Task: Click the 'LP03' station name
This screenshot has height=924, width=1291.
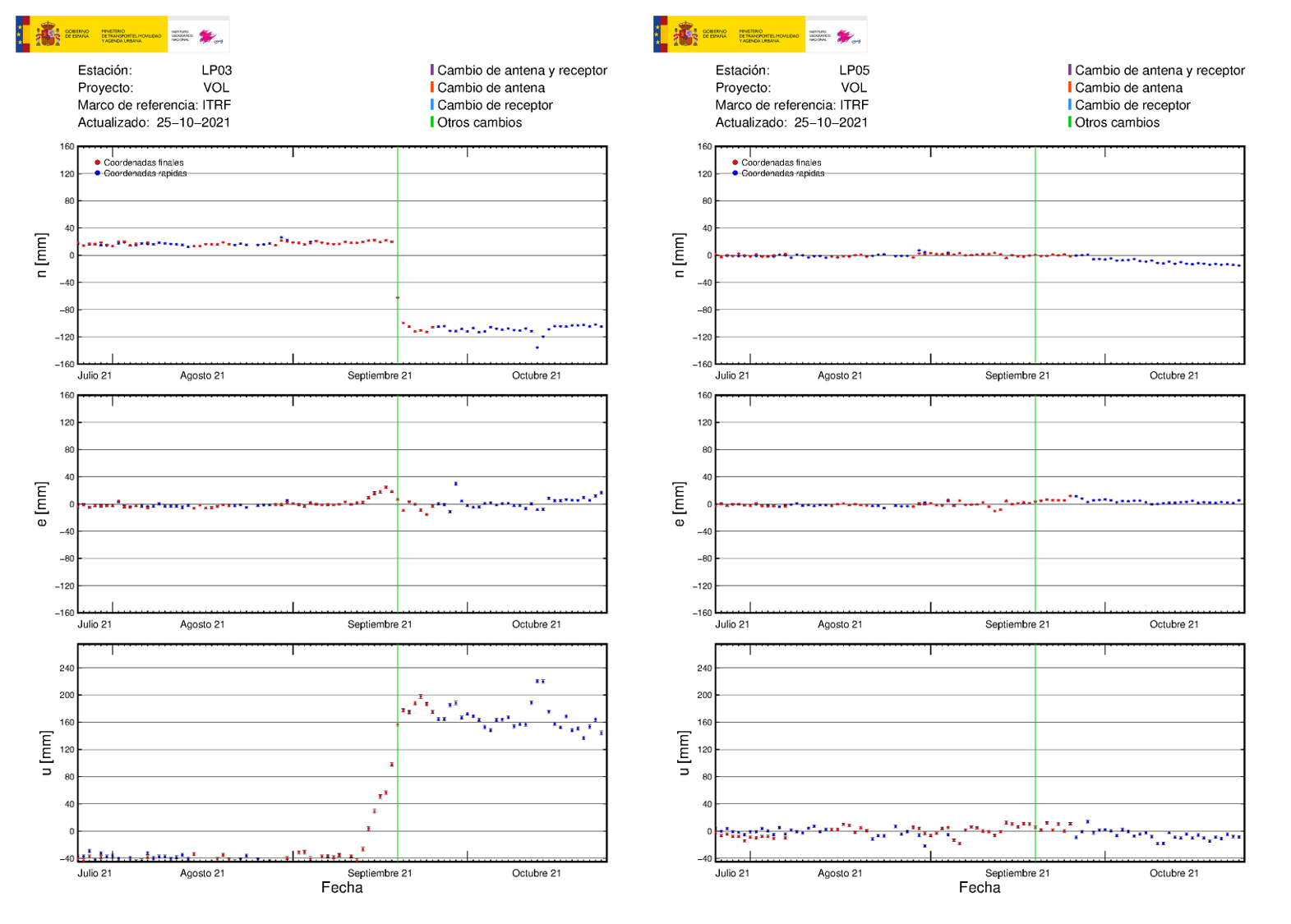Action: (217, 71)
